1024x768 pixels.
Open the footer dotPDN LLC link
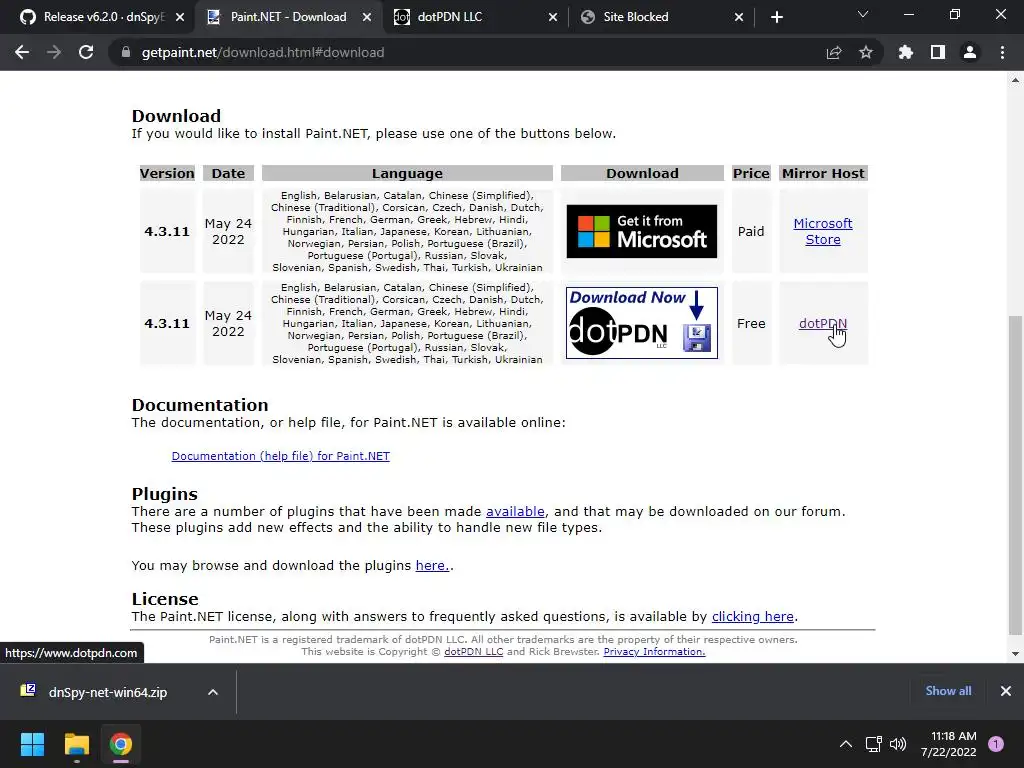tap(473, 652)
